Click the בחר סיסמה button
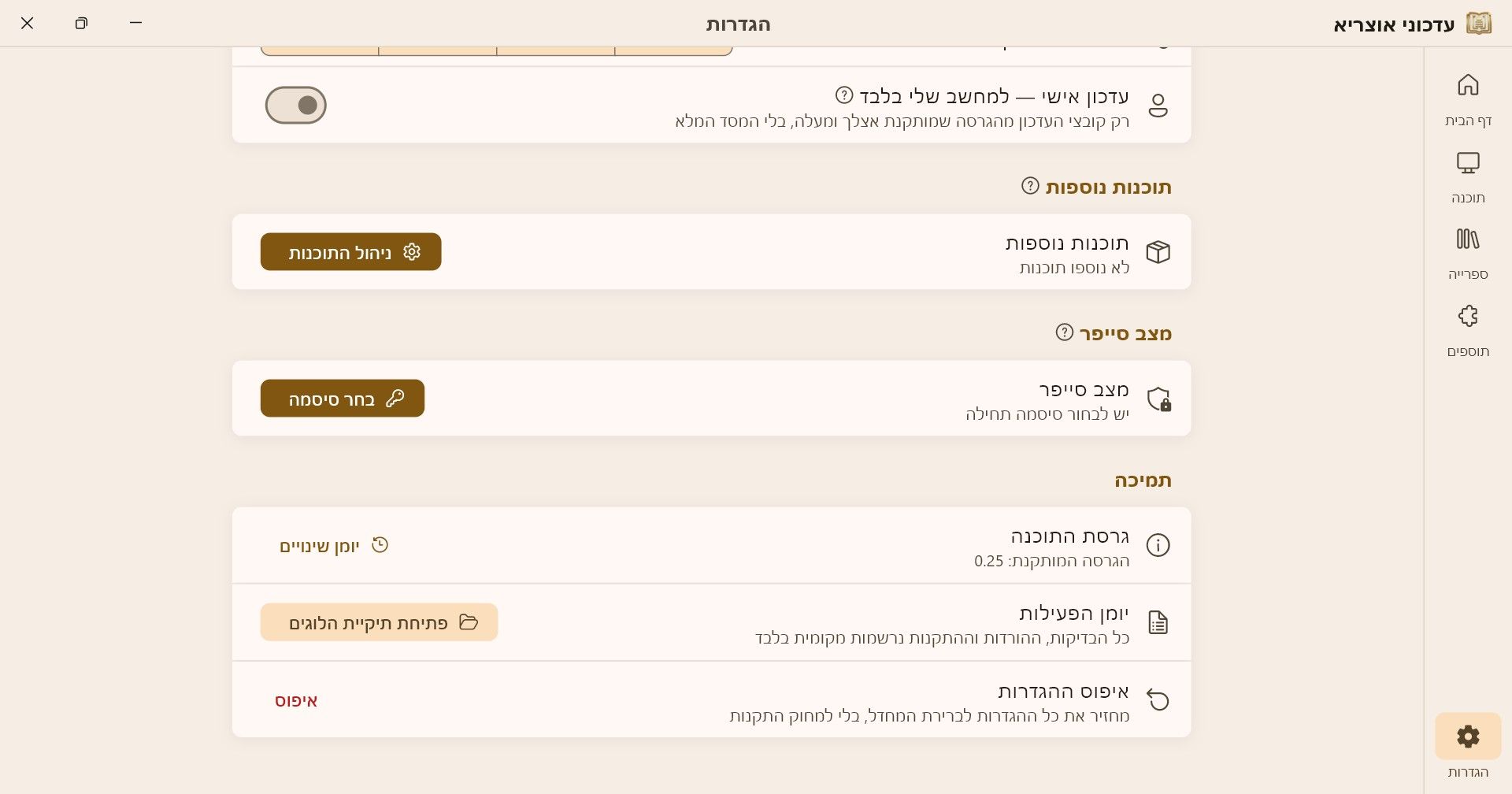 [343, 399]
